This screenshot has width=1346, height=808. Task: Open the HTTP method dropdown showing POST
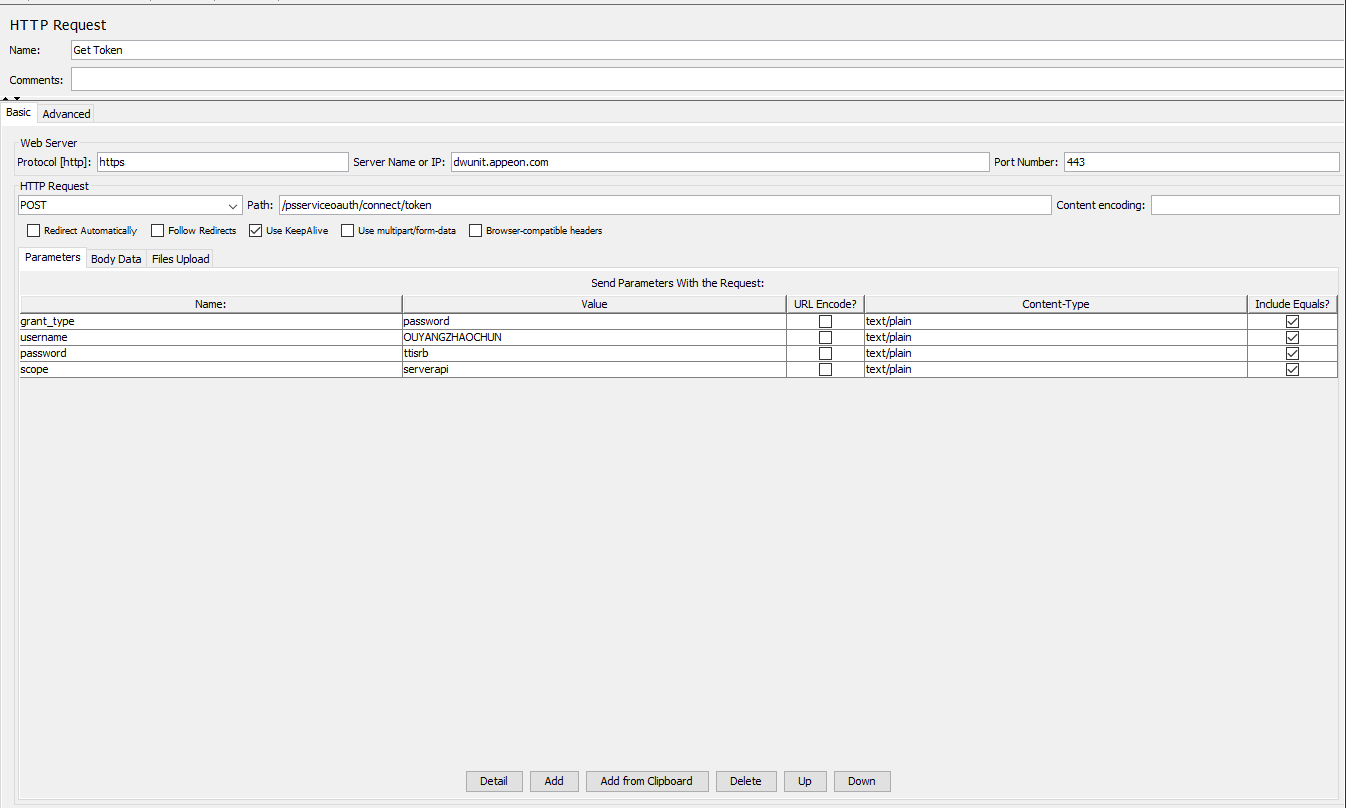coord(130,205)
